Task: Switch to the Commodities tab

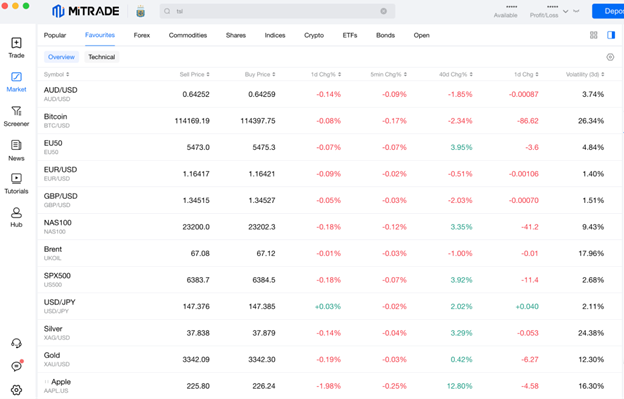Action: pyautogui.click(x=188, y=35)
